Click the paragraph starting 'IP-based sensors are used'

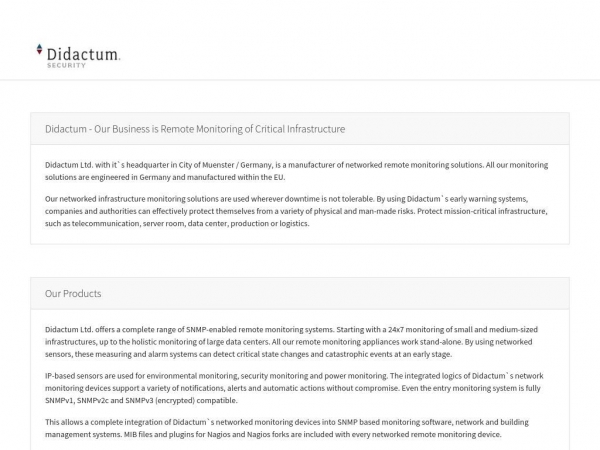[x=296, y=387]
